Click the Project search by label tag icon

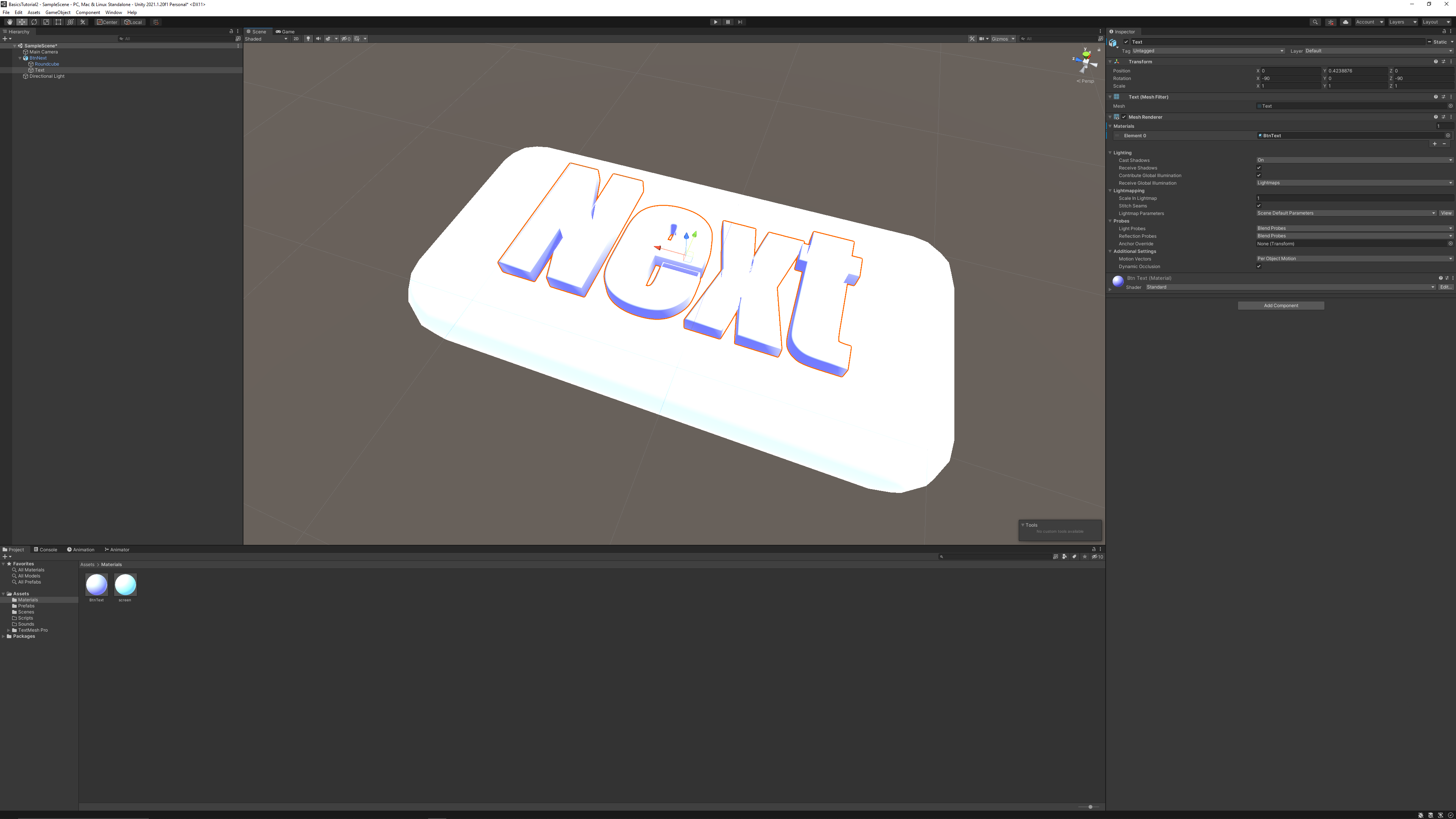point(1075,557)
